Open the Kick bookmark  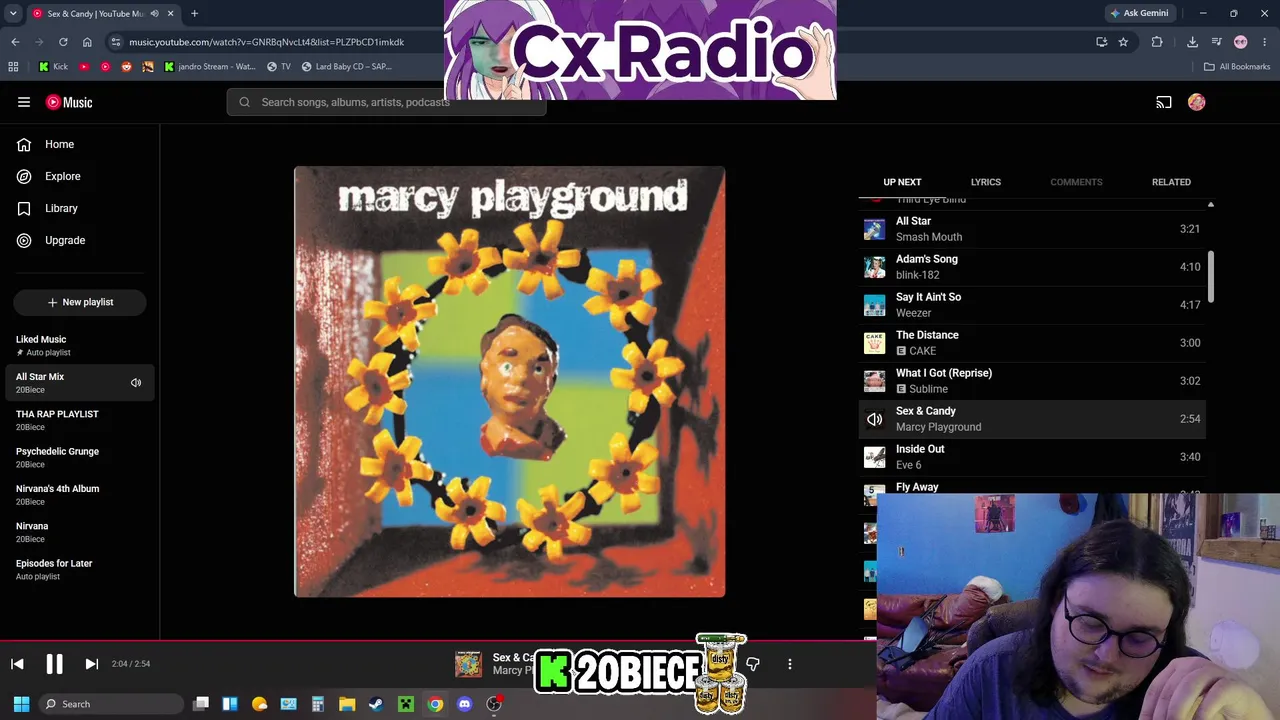[54, 67]
